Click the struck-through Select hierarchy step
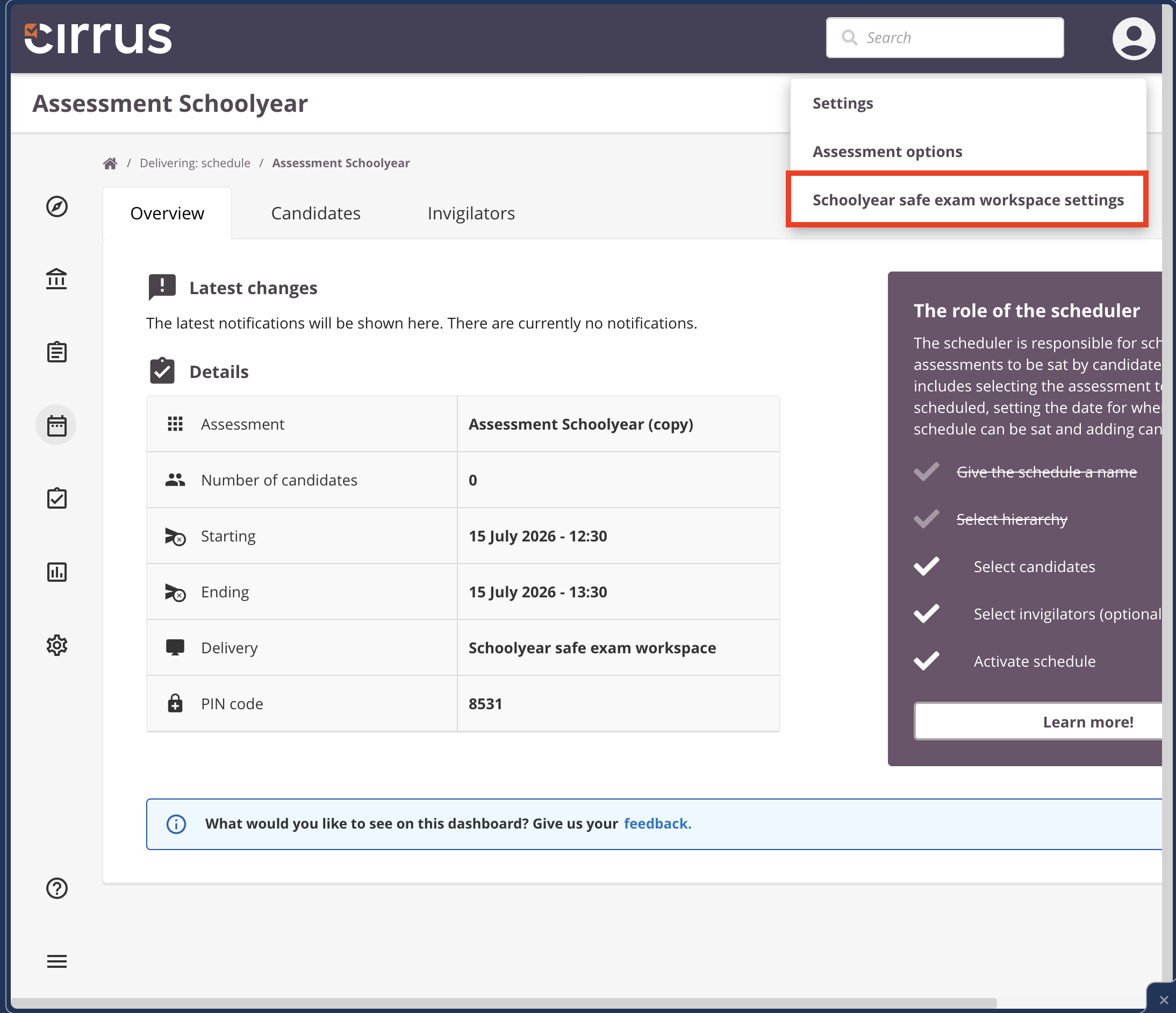 [x=1012, y=519]
